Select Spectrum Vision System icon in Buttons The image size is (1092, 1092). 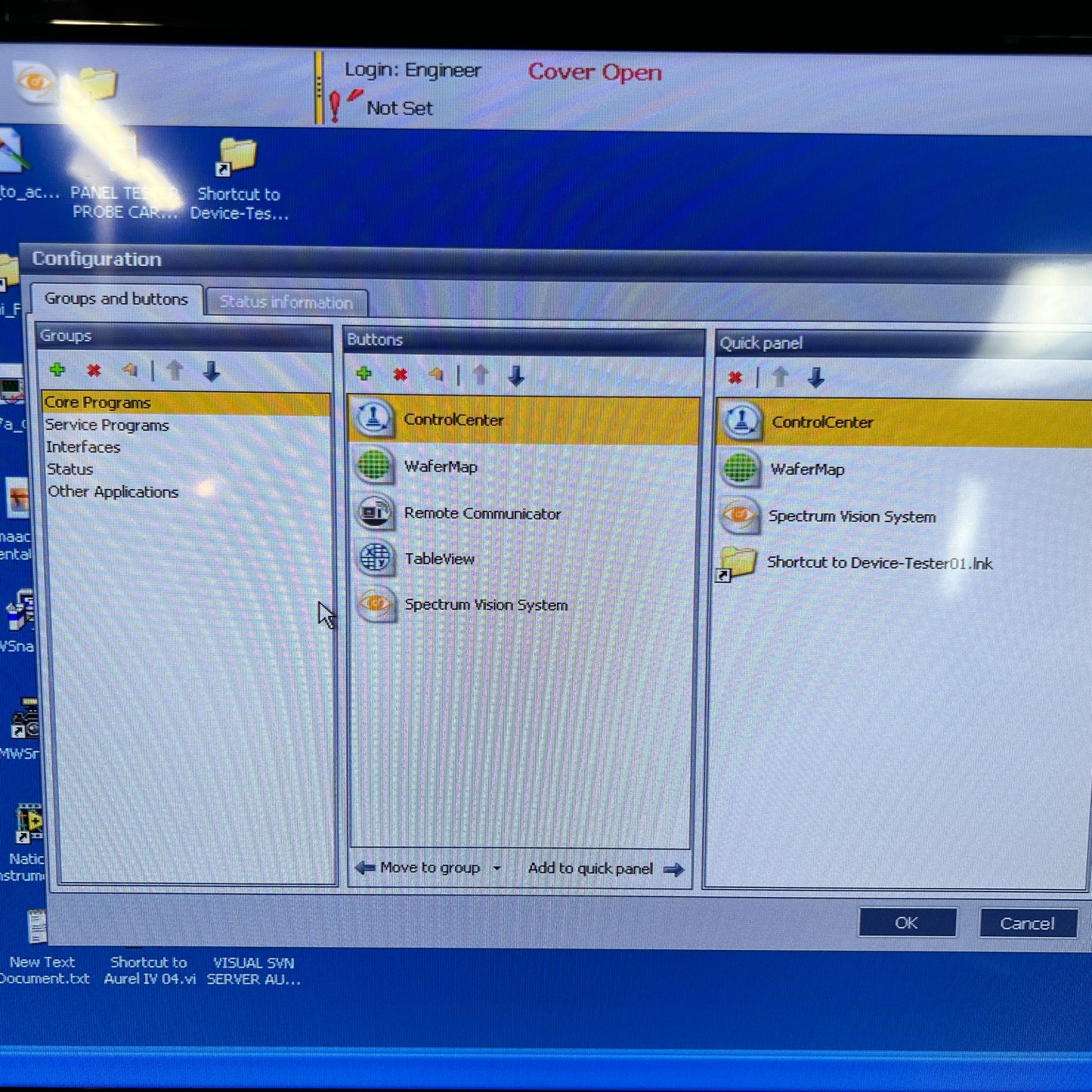376,604
